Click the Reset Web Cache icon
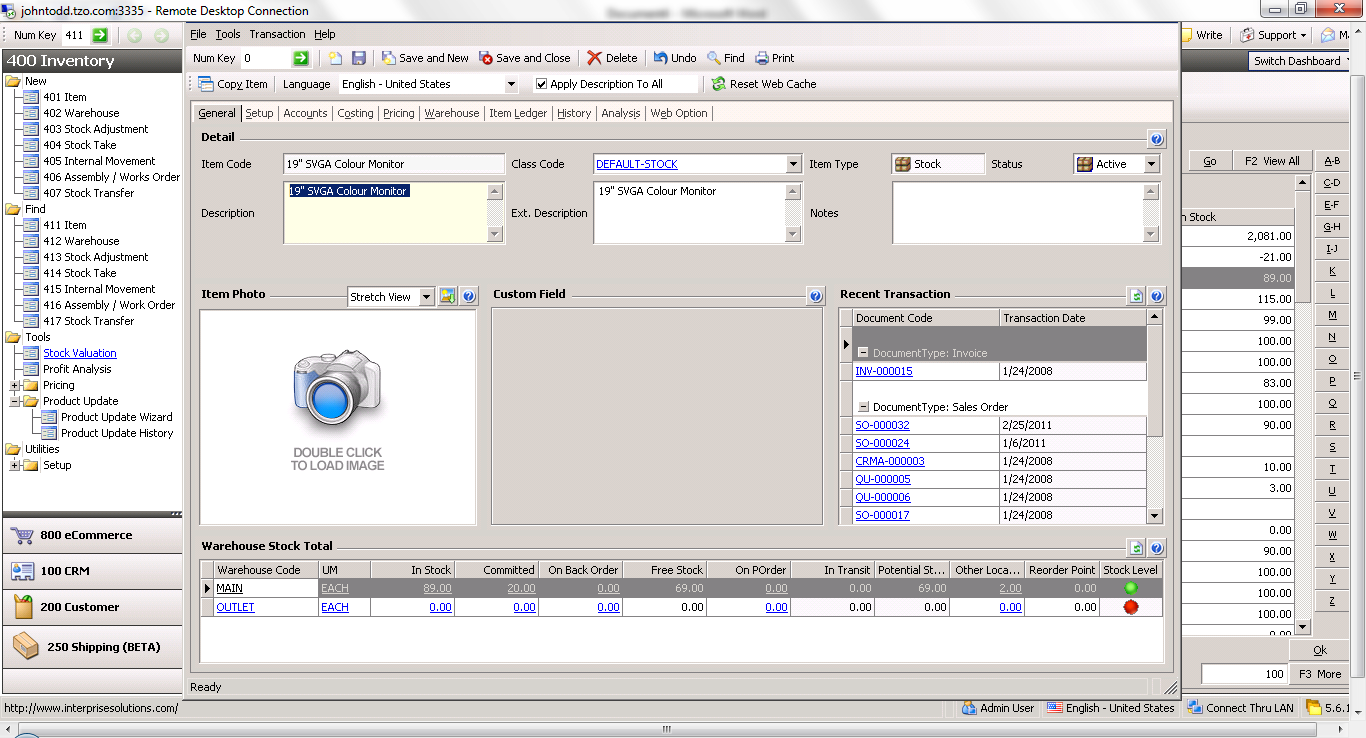 pyautogui.click(x=718, y=85)
